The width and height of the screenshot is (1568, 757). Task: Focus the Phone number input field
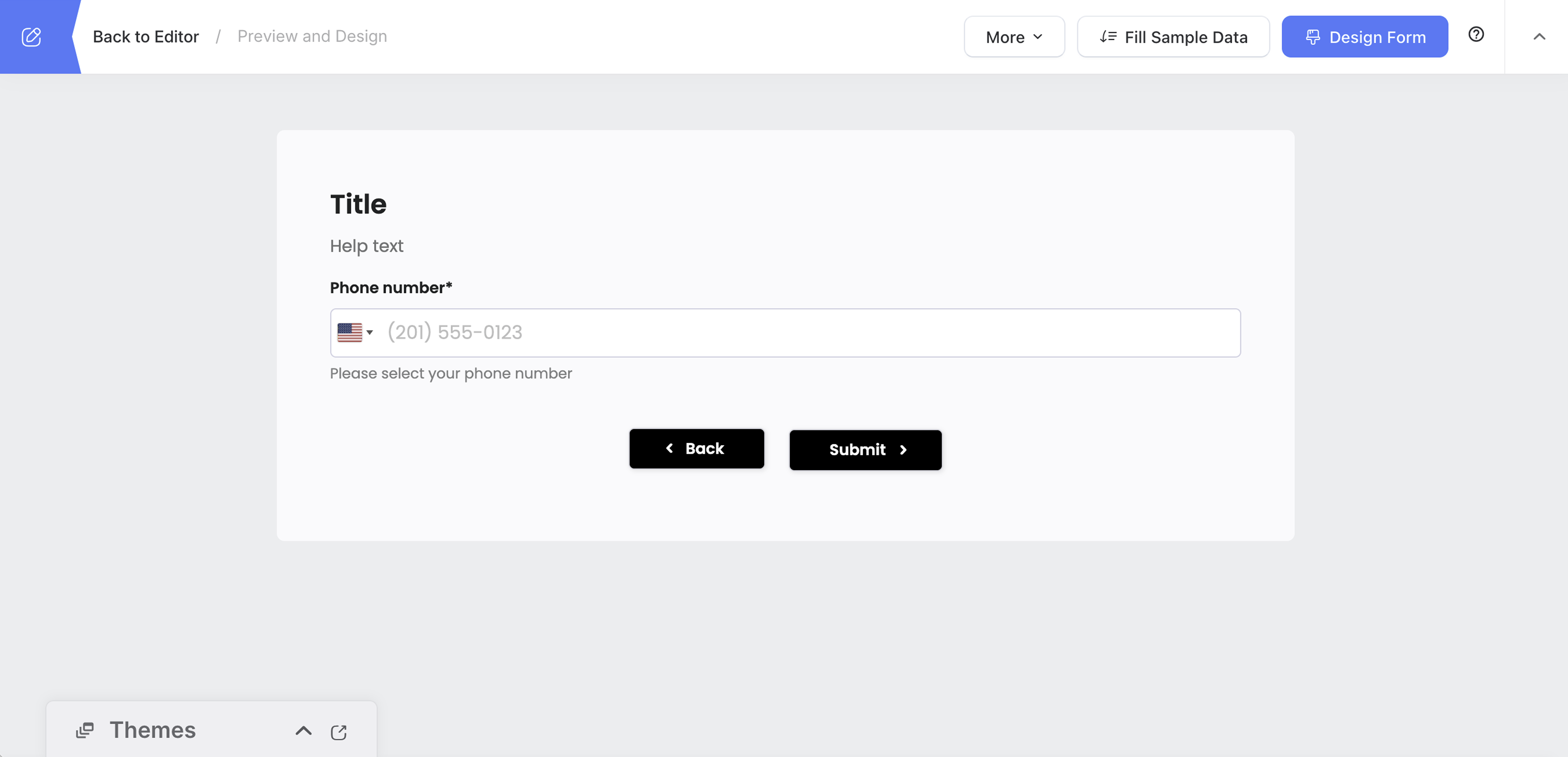click(791, 332)
